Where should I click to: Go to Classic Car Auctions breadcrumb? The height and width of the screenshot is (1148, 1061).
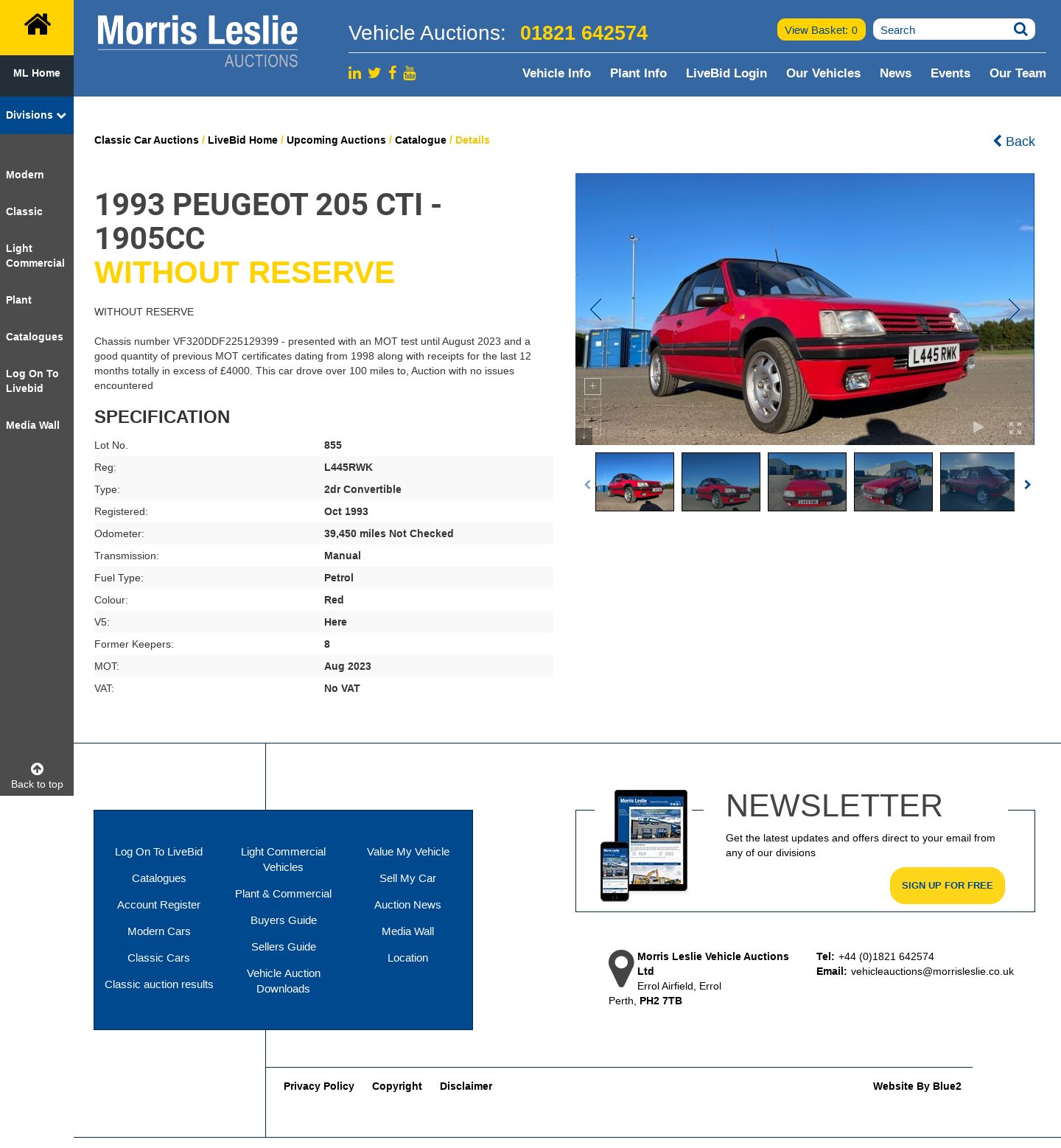click(147, 140)
